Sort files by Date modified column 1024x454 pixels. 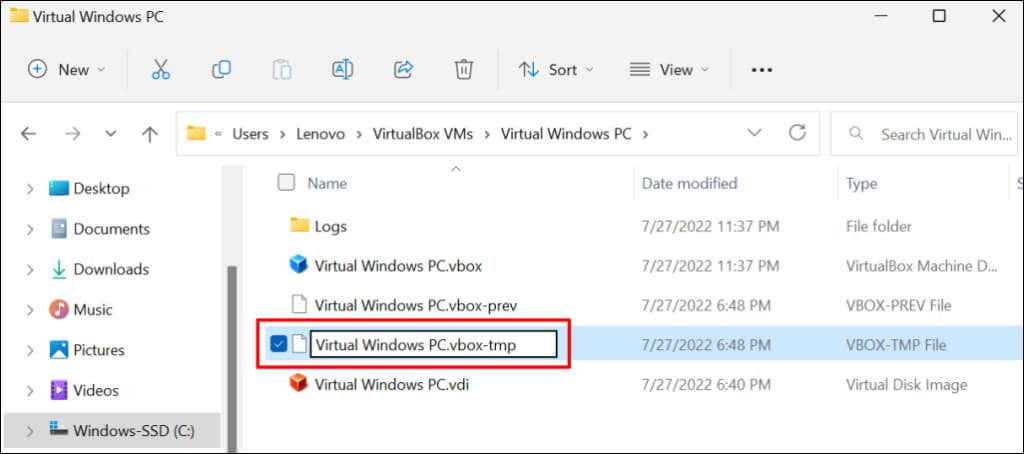point(690,183)
